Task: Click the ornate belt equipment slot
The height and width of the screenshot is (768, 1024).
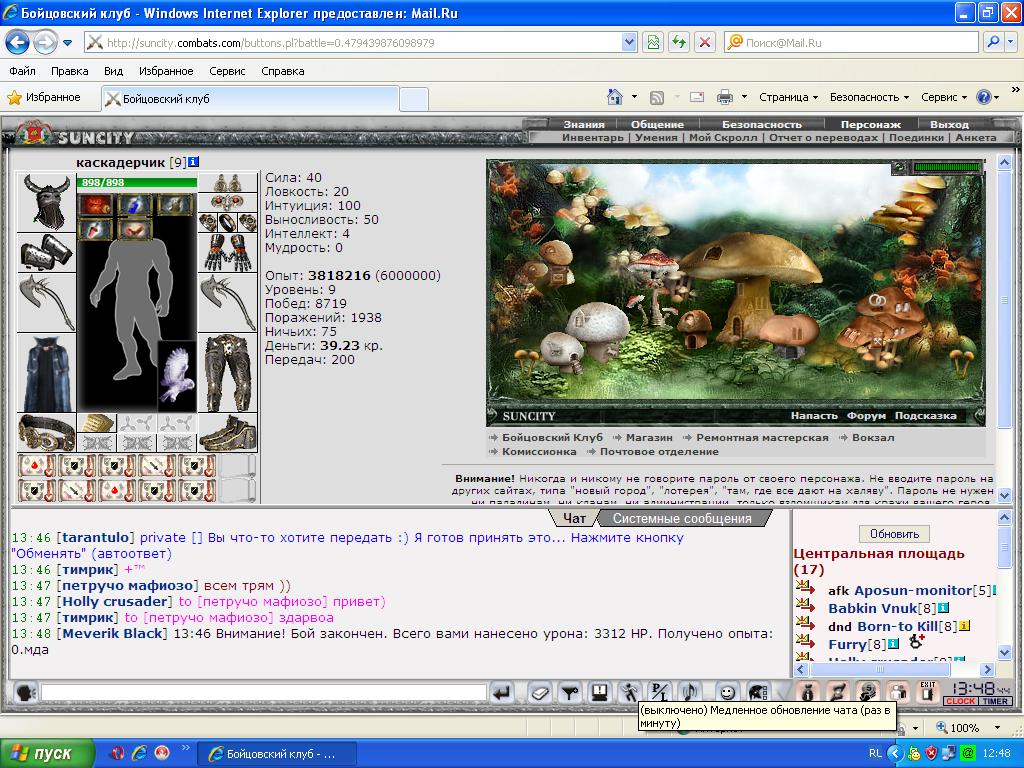Action: tap(46, 432)
